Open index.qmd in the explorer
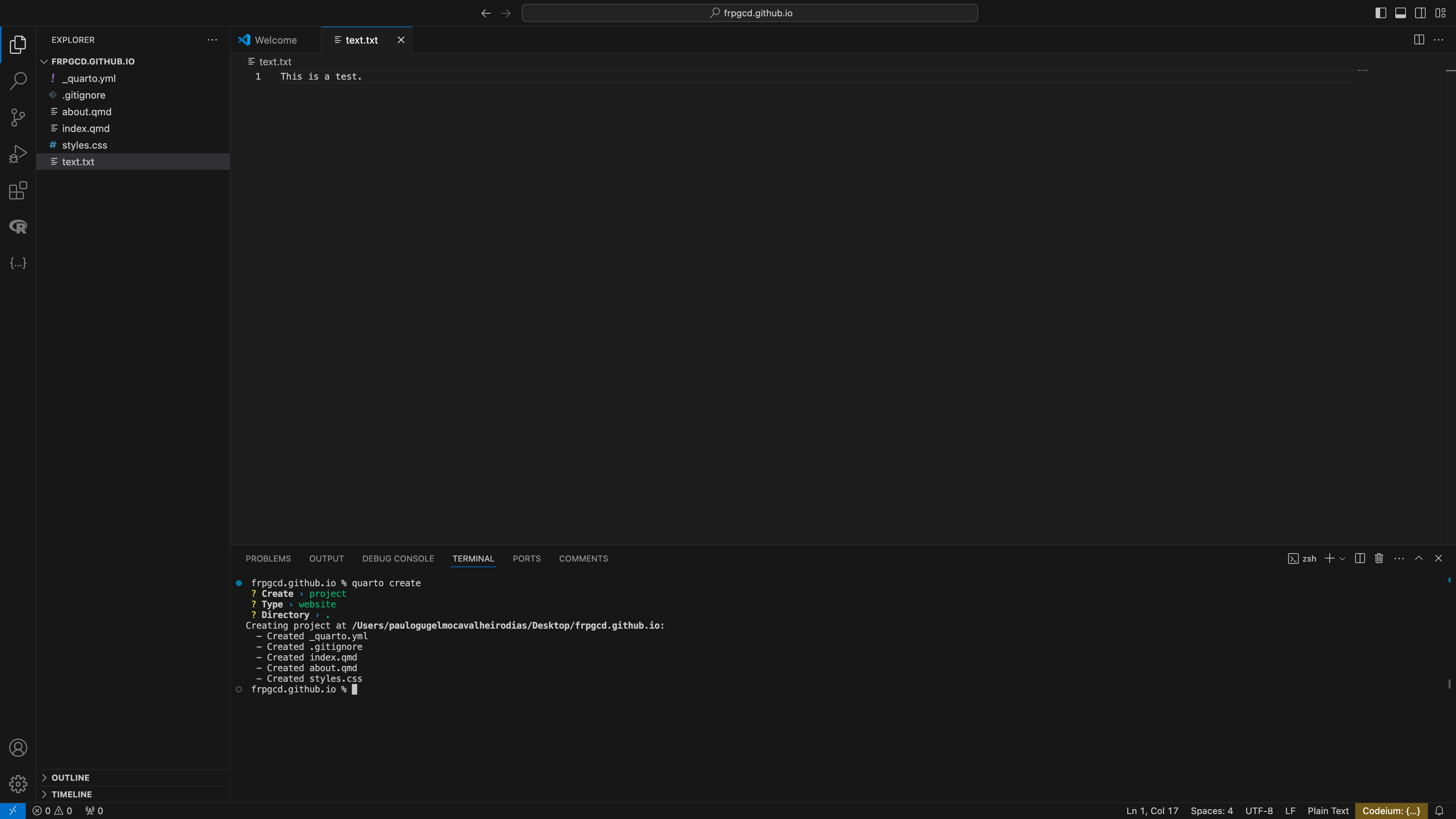Viewport: 1456px width, 819px height. (x=133, y=128)
